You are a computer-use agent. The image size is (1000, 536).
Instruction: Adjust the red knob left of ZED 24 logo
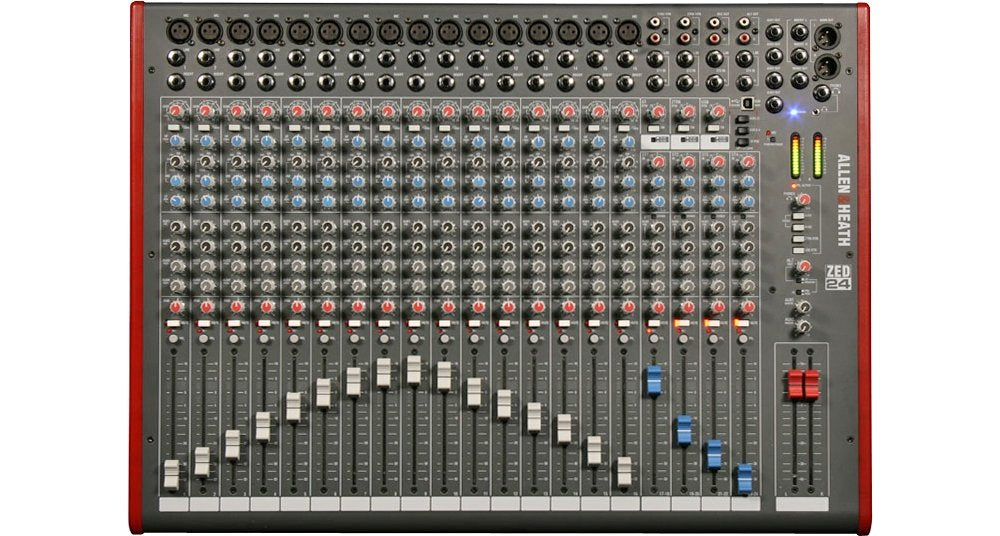pyautogui.click(x=805, y=266)
